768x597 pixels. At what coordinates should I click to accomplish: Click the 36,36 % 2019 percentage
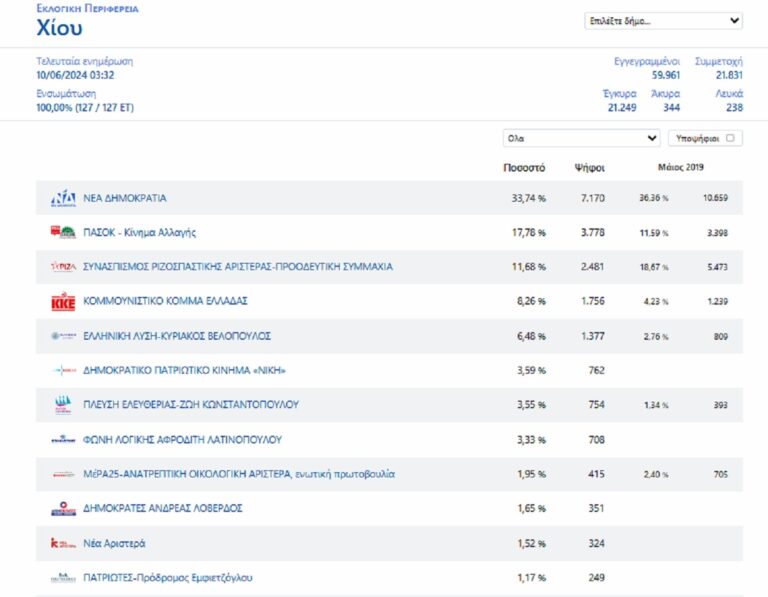click(x=654, y=198)
